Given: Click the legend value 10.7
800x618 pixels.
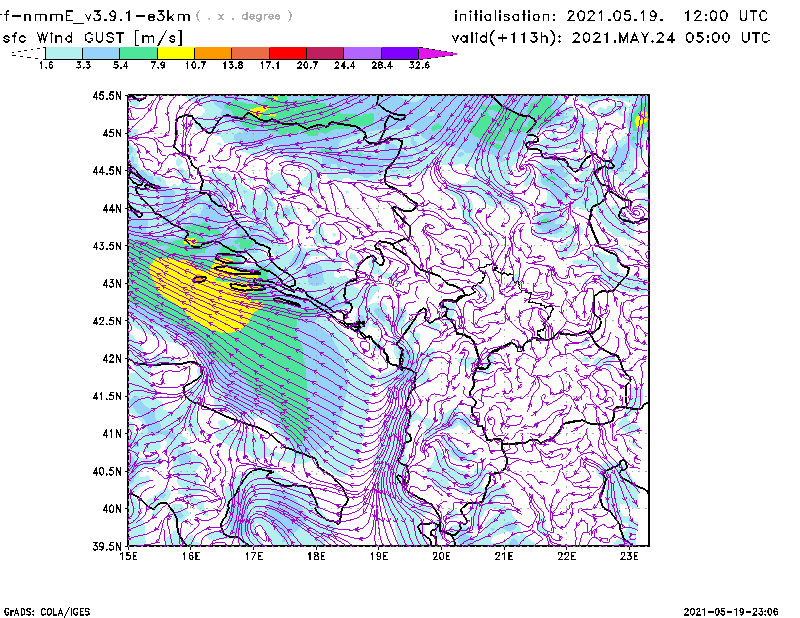Looking at the screenshot, I should pos(195,65).
